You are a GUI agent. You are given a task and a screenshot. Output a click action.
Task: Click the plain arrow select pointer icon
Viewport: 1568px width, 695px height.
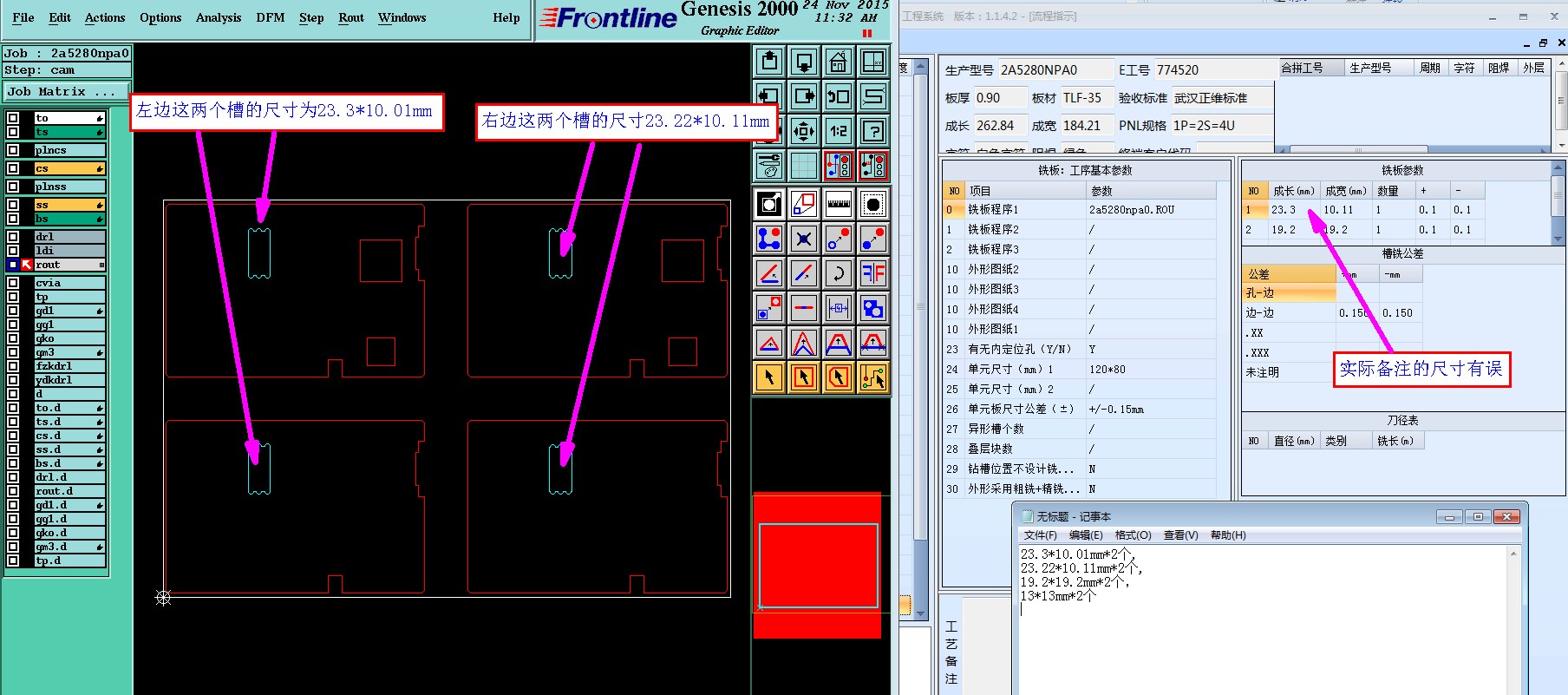(x=769, y=377)
